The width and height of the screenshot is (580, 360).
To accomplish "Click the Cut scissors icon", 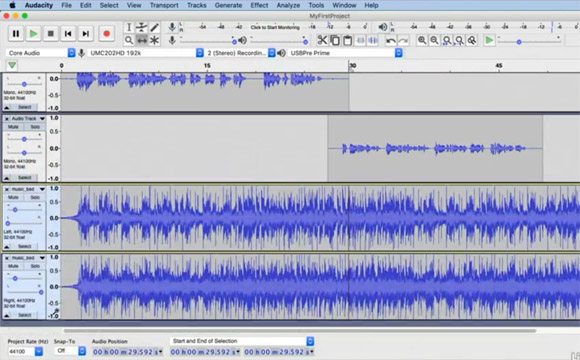I will tap(322, 40).
